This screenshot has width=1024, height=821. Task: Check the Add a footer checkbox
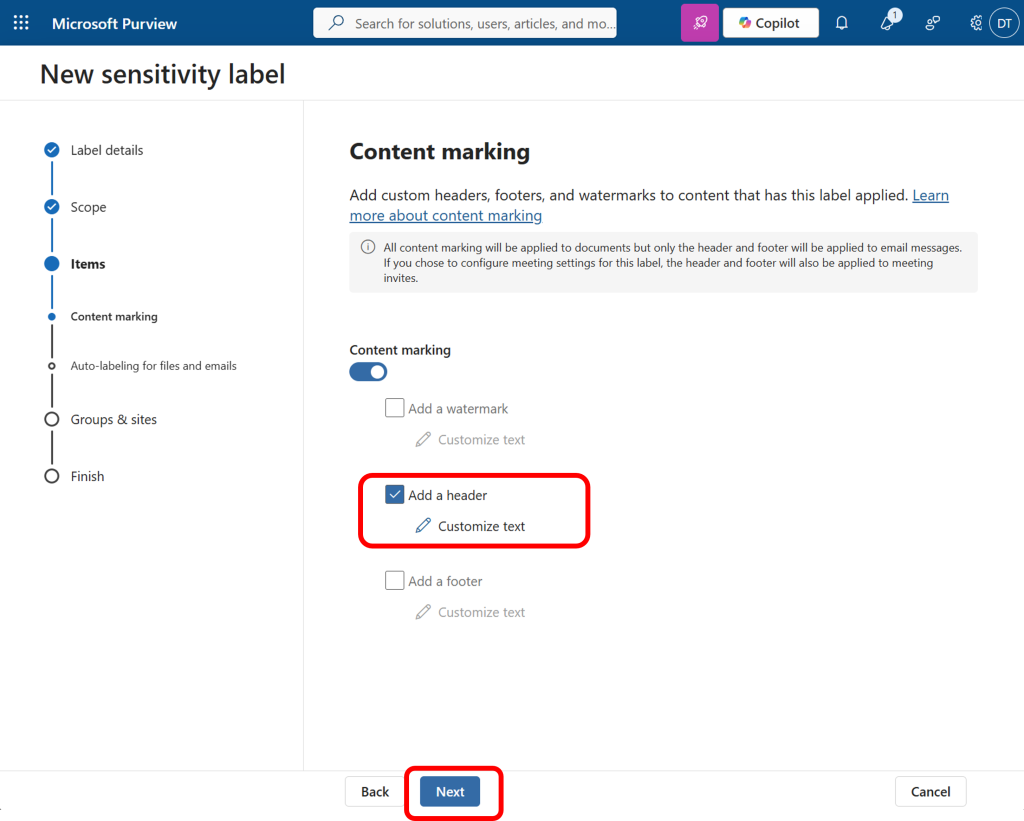(x=394, y=581)
